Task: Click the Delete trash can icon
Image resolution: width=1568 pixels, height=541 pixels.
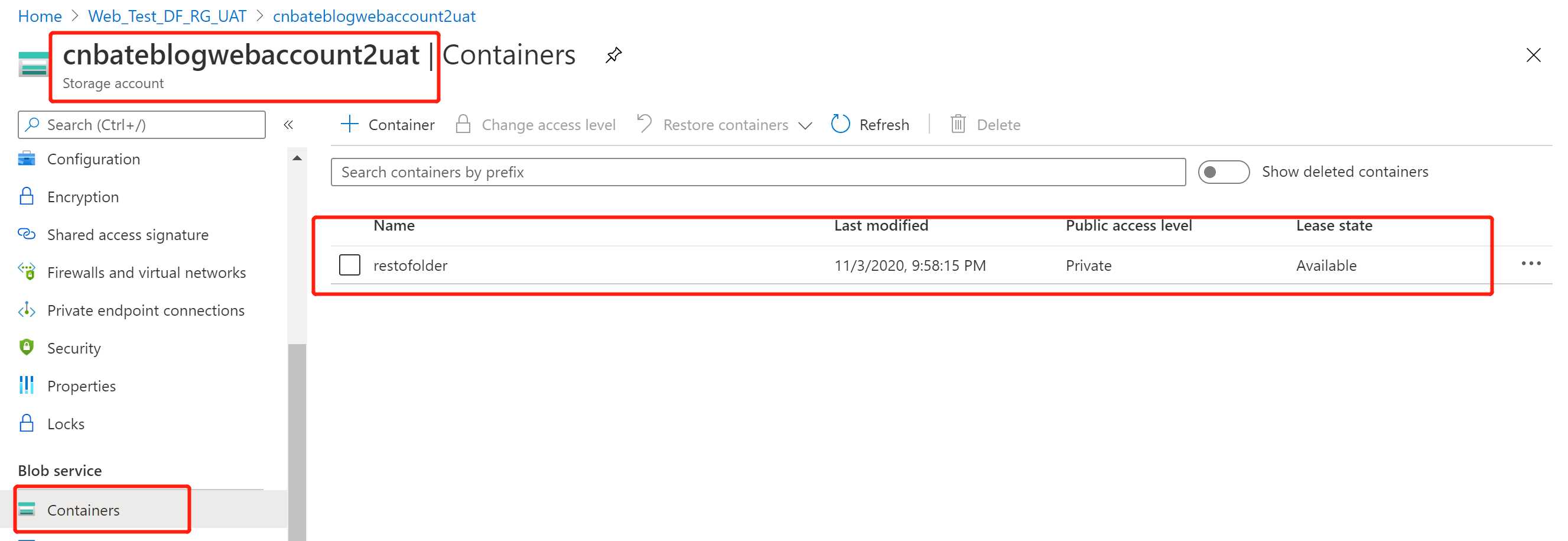Action: pos(958,124)
